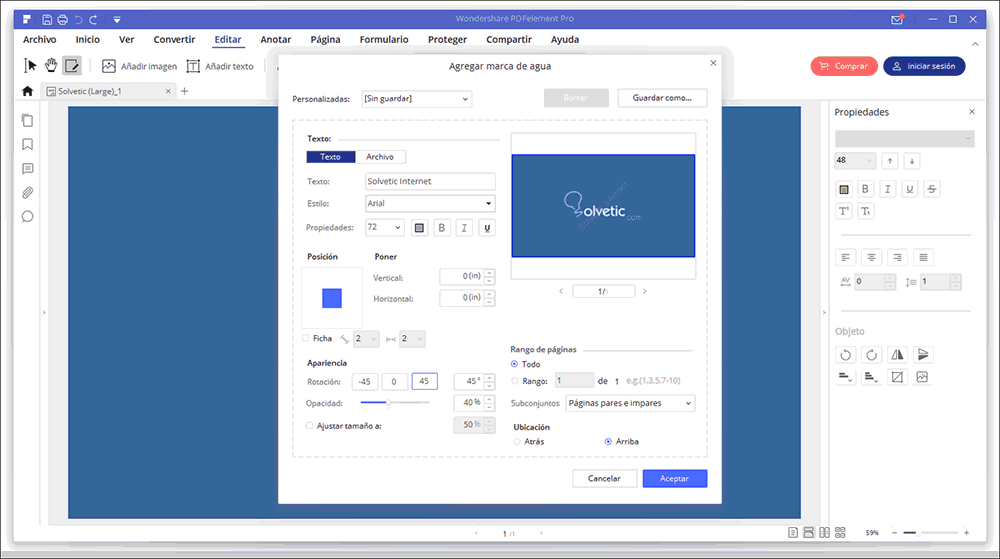Open the font family dropdown in Propiedades panel

(904, 138)
